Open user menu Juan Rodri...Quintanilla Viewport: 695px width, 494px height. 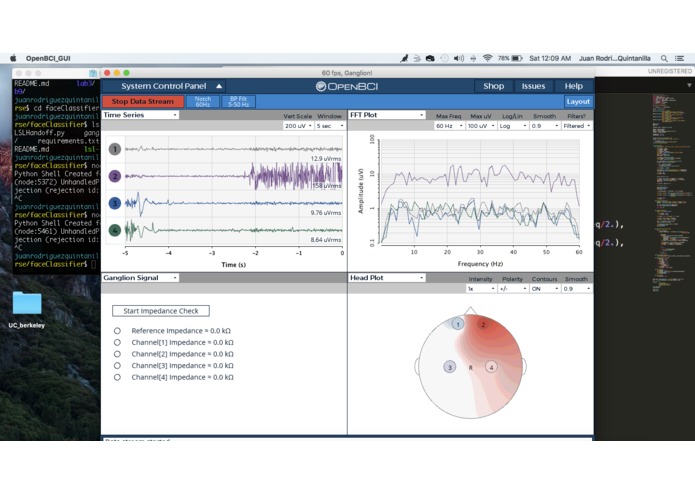[615, 58]
